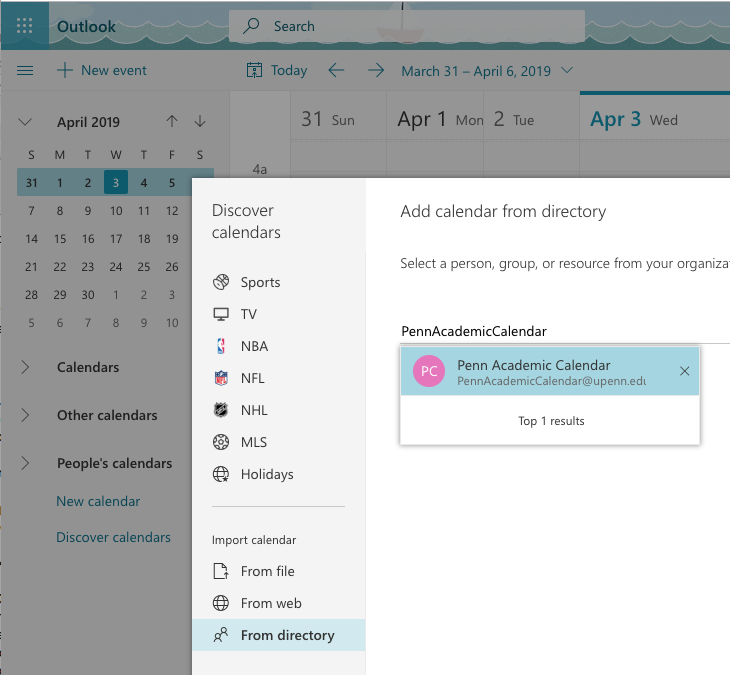Jump to Today in calendar

[289, 70]
